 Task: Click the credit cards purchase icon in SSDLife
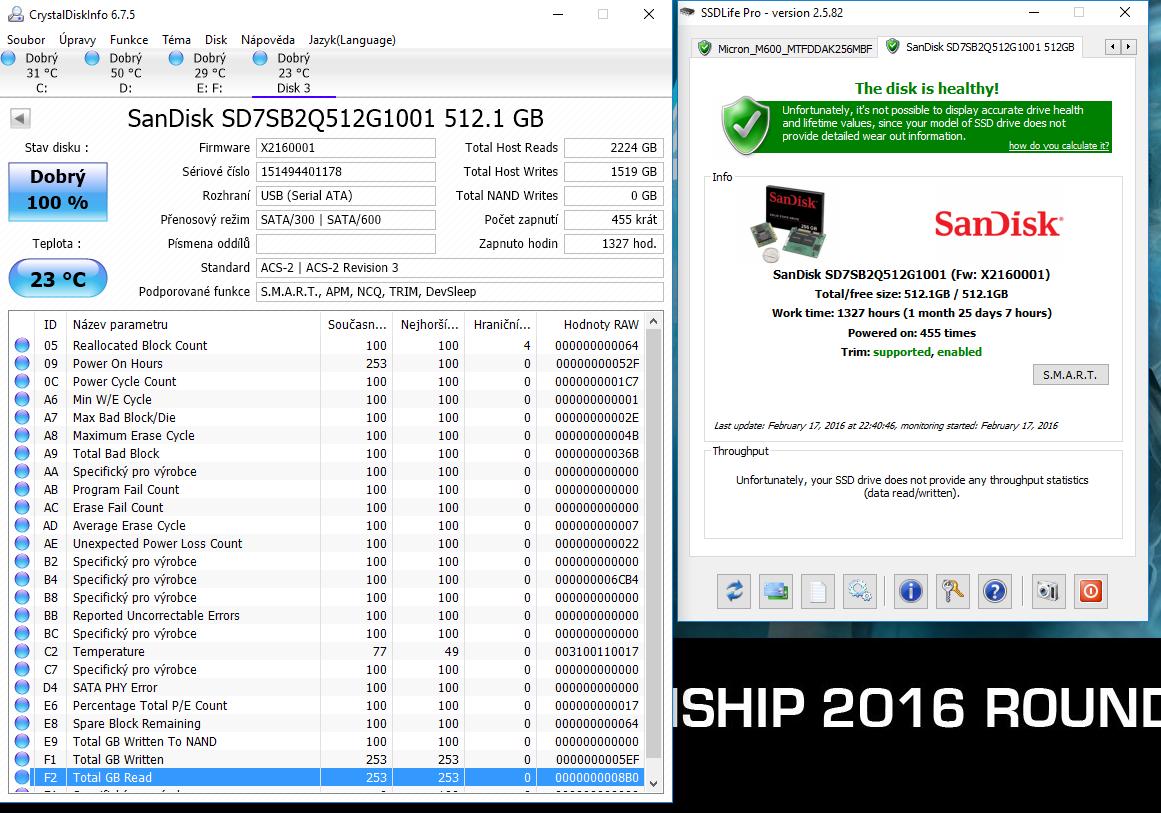[776, 592]
